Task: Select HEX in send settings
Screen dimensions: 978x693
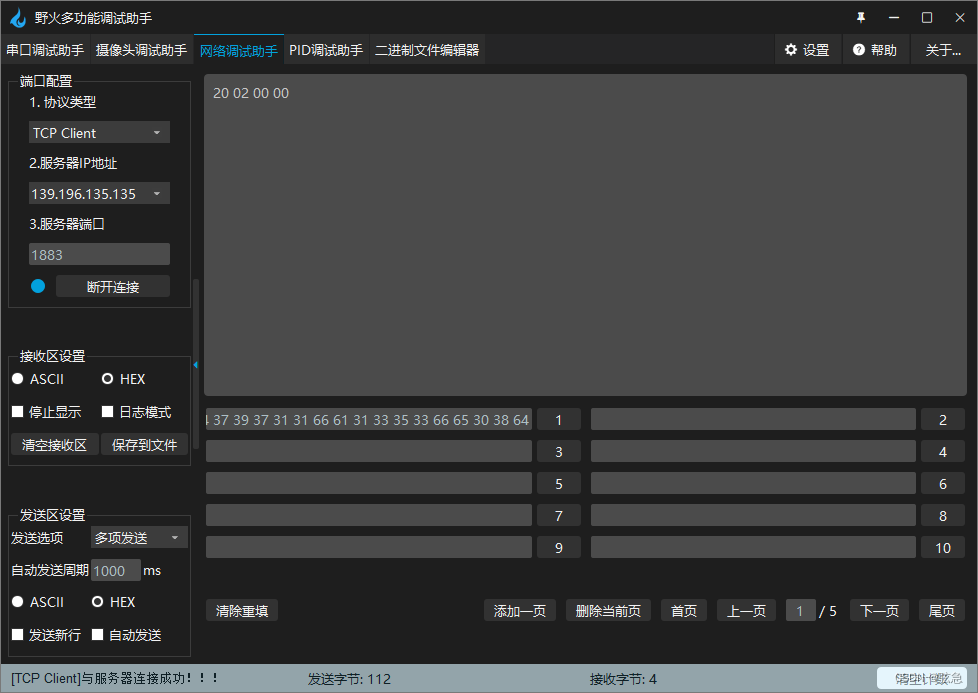Action: click(x=114, y=602)
